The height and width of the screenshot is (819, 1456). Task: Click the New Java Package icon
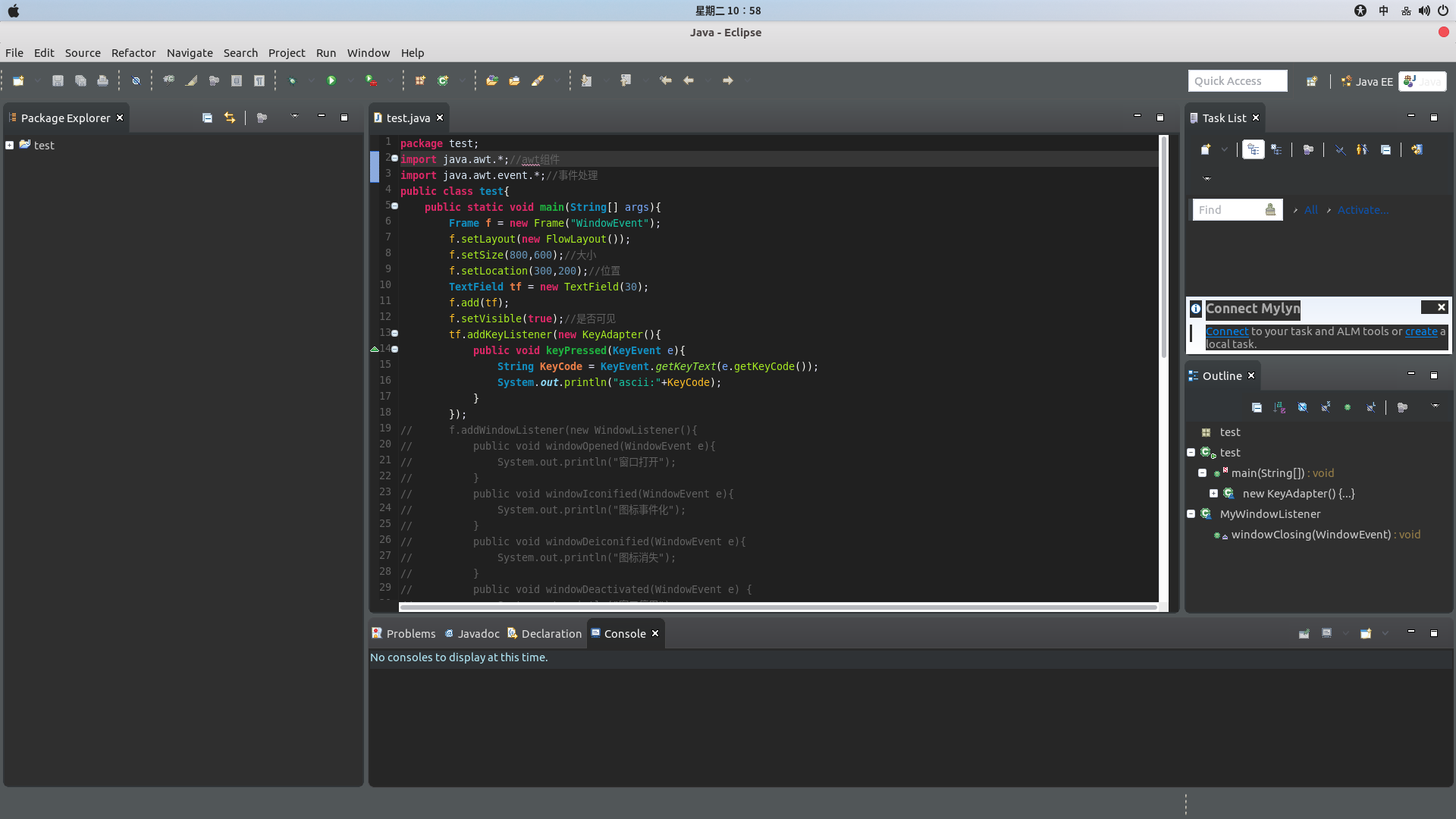coord(420,80)
